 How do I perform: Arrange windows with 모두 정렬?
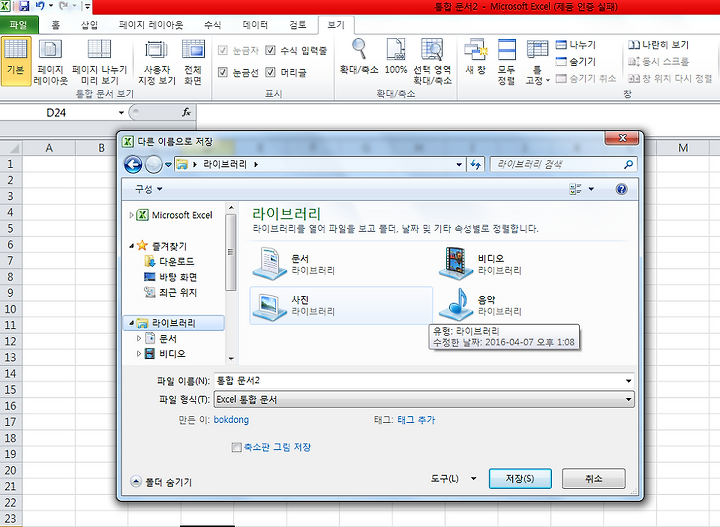(506, 62)
